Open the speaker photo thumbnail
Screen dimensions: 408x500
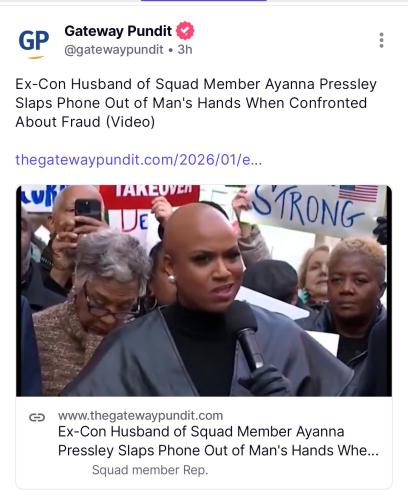204,290
